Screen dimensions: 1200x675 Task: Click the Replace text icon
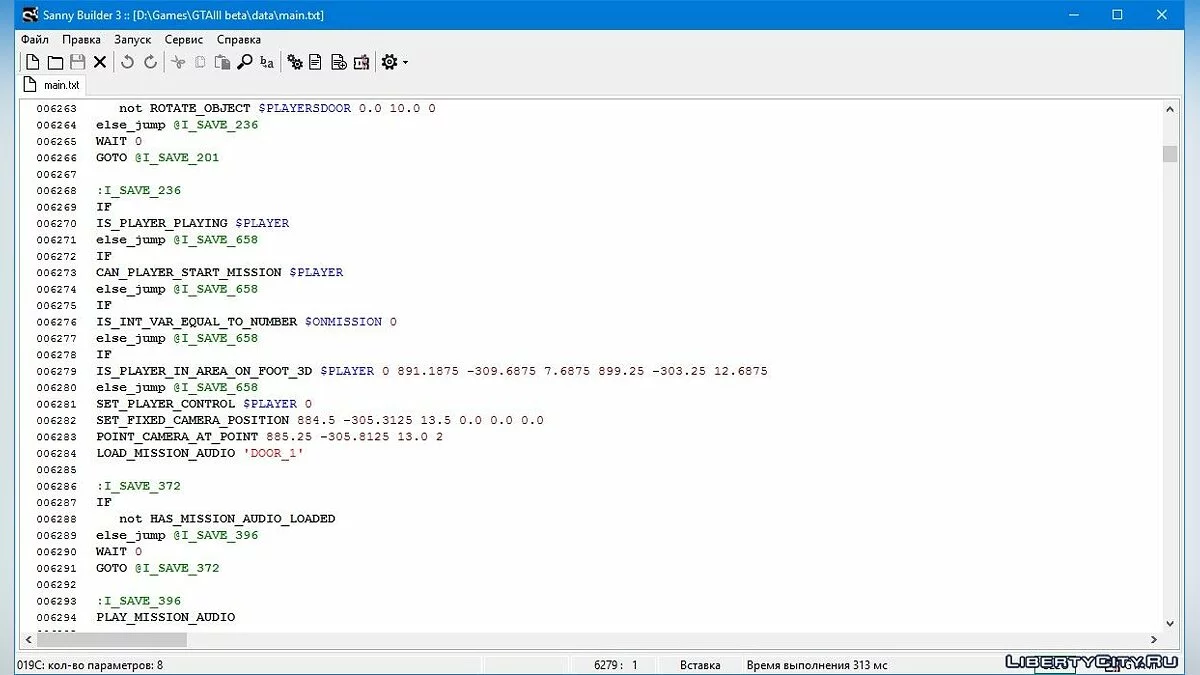pyautogui.click(x=267, y=62)
